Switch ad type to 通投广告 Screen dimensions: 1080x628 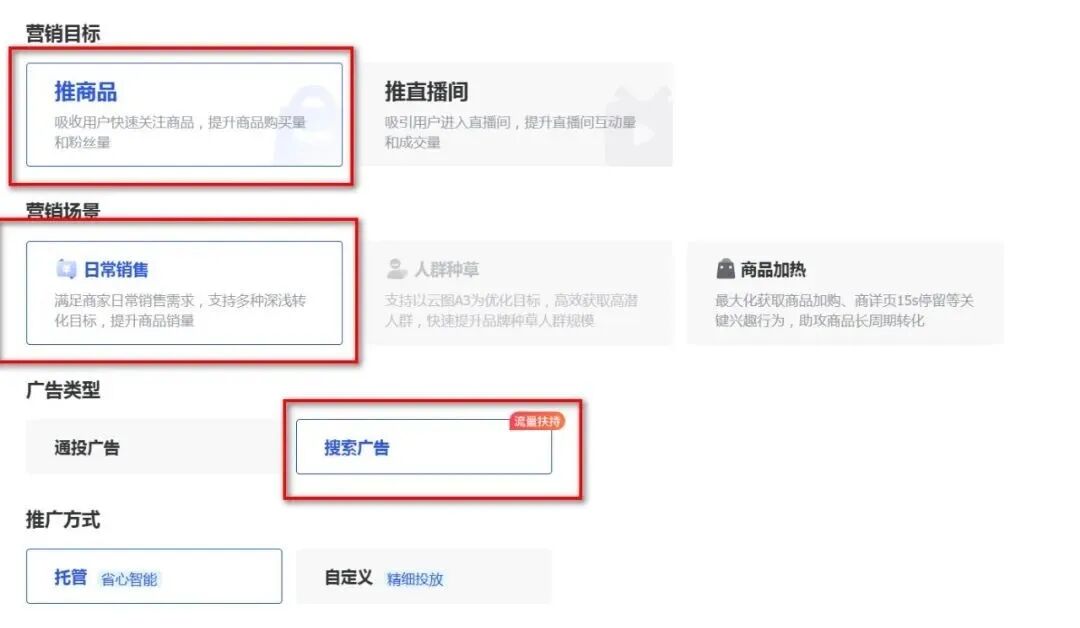click(154, 447)
